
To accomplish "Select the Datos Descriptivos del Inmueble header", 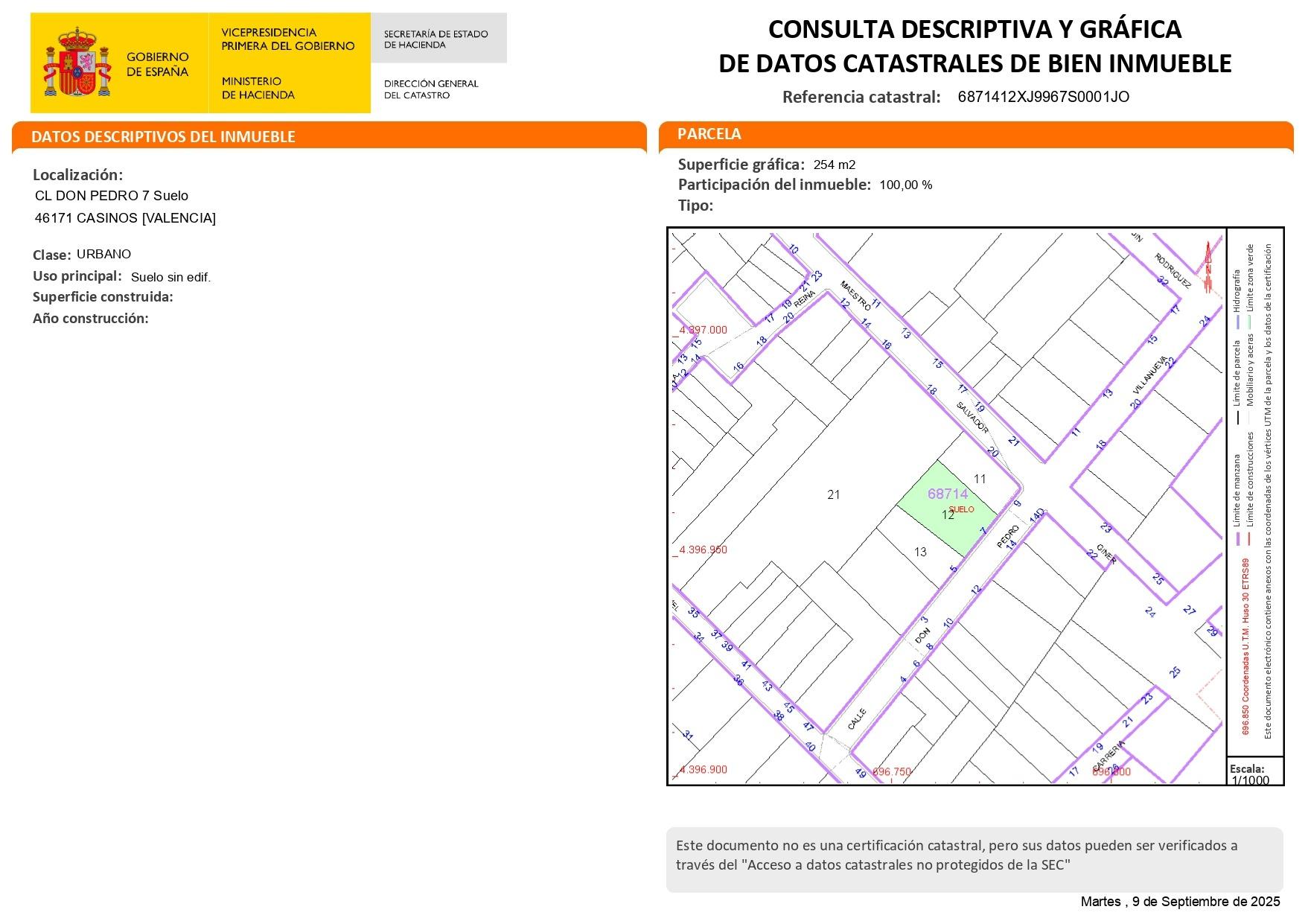I will [163, 137].
